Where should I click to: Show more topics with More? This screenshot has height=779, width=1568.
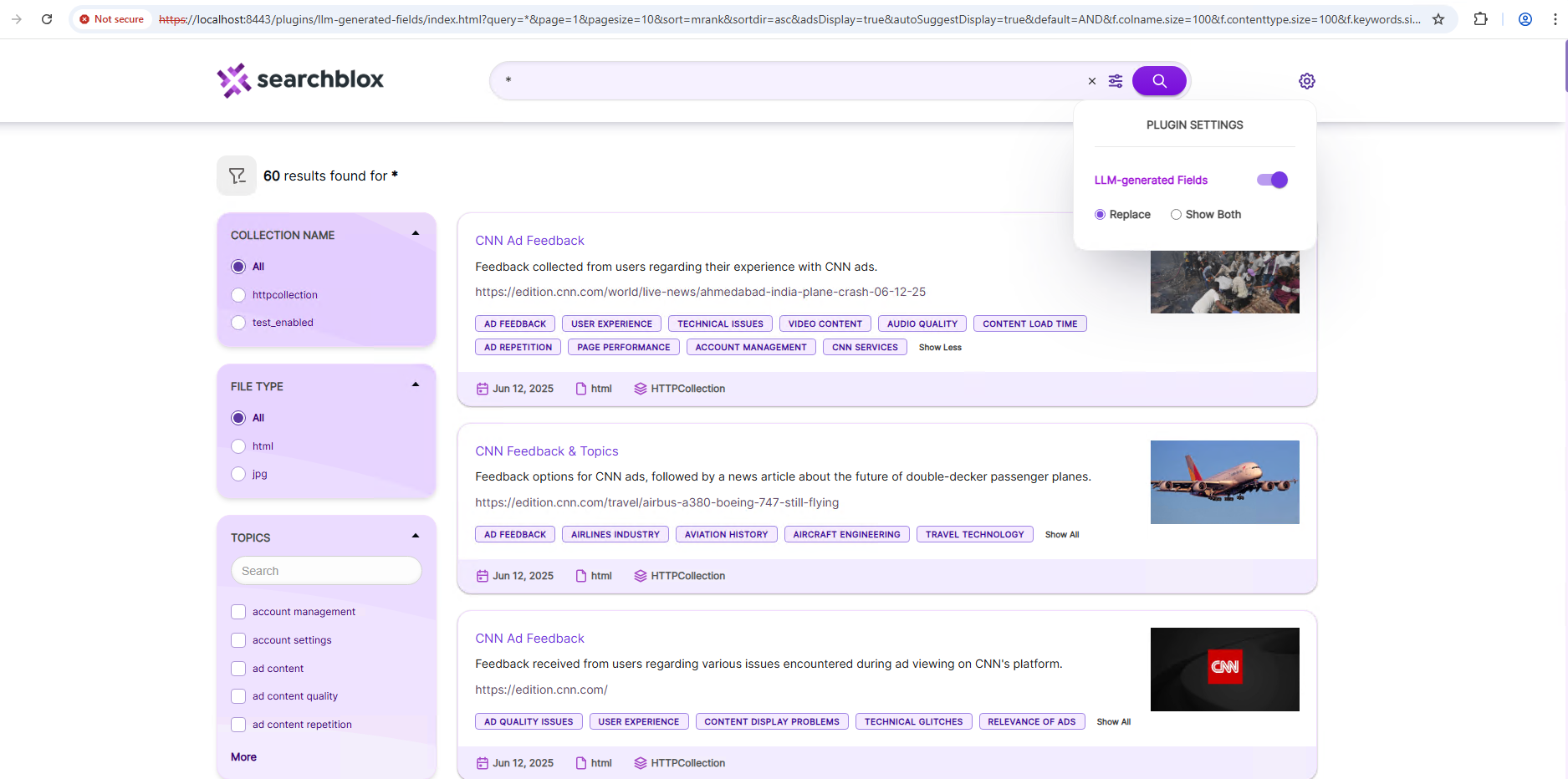(243, 757)
